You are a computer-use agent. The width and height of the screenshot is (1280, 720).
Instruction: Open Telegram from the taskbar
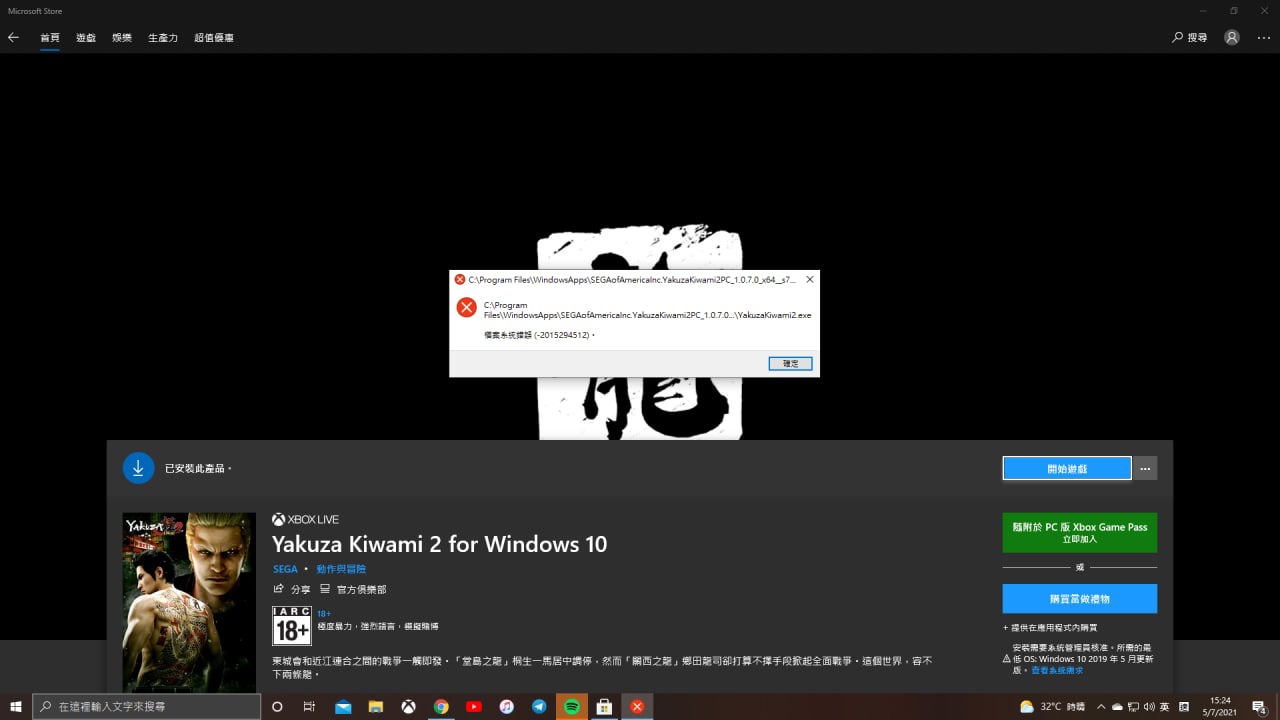click(539, 706)
